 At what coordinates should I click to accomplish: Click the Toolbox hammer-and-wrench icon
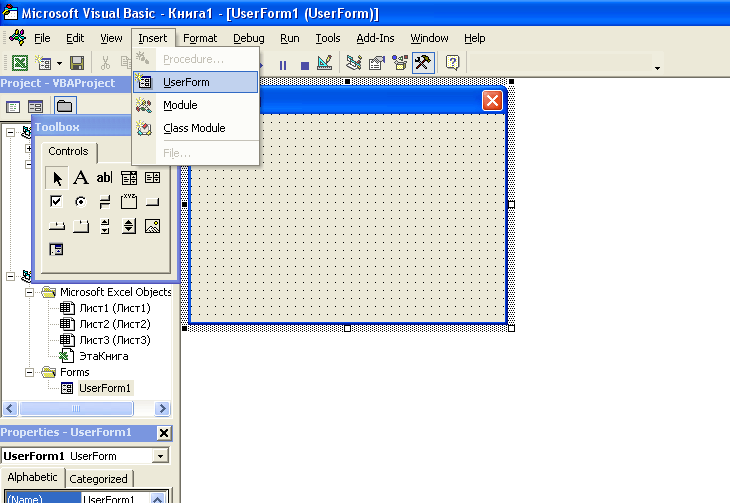point(423,62)
